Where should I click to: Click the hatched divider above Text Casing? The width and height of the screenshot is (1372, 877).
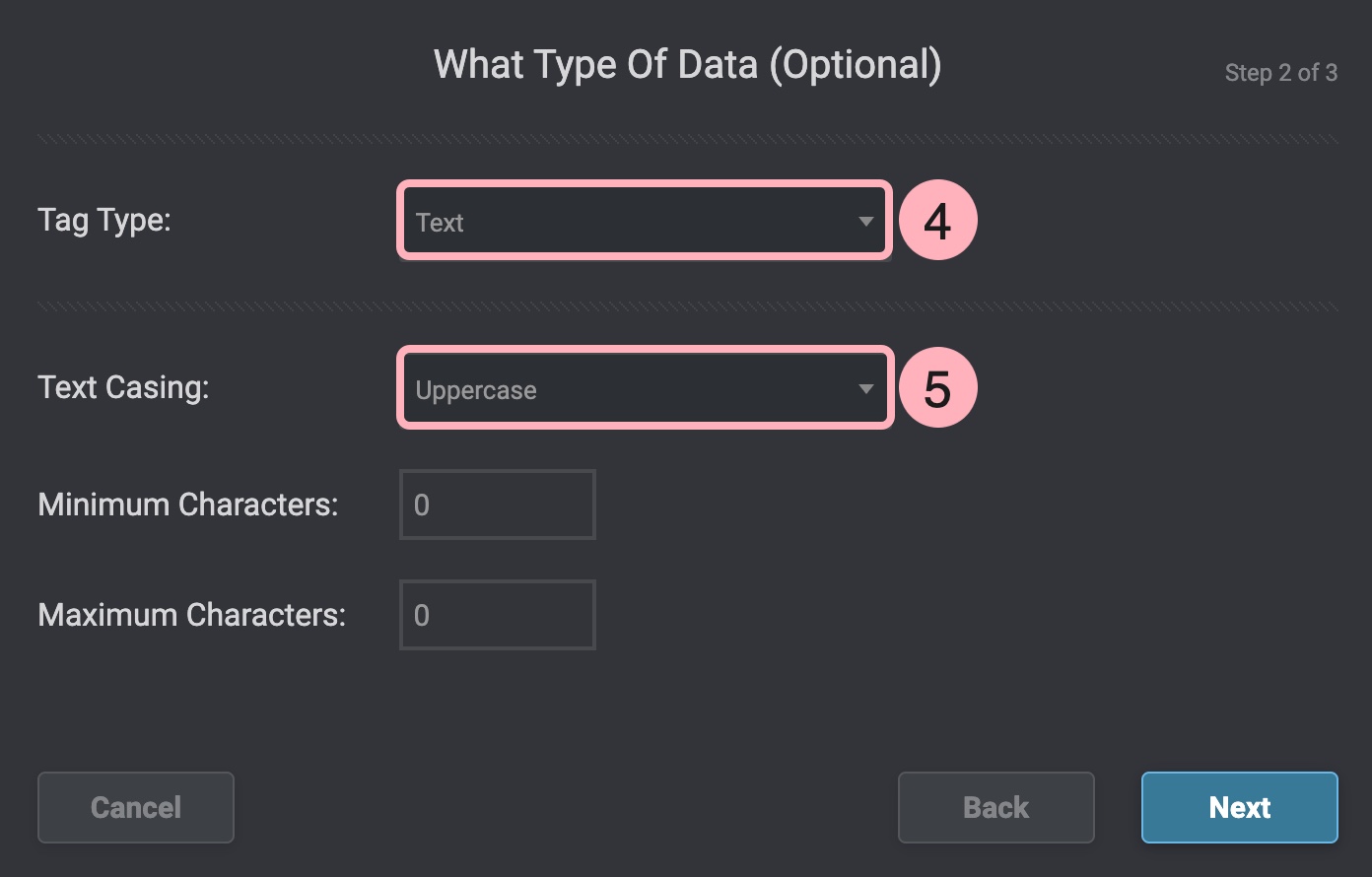tap(687, 307)
